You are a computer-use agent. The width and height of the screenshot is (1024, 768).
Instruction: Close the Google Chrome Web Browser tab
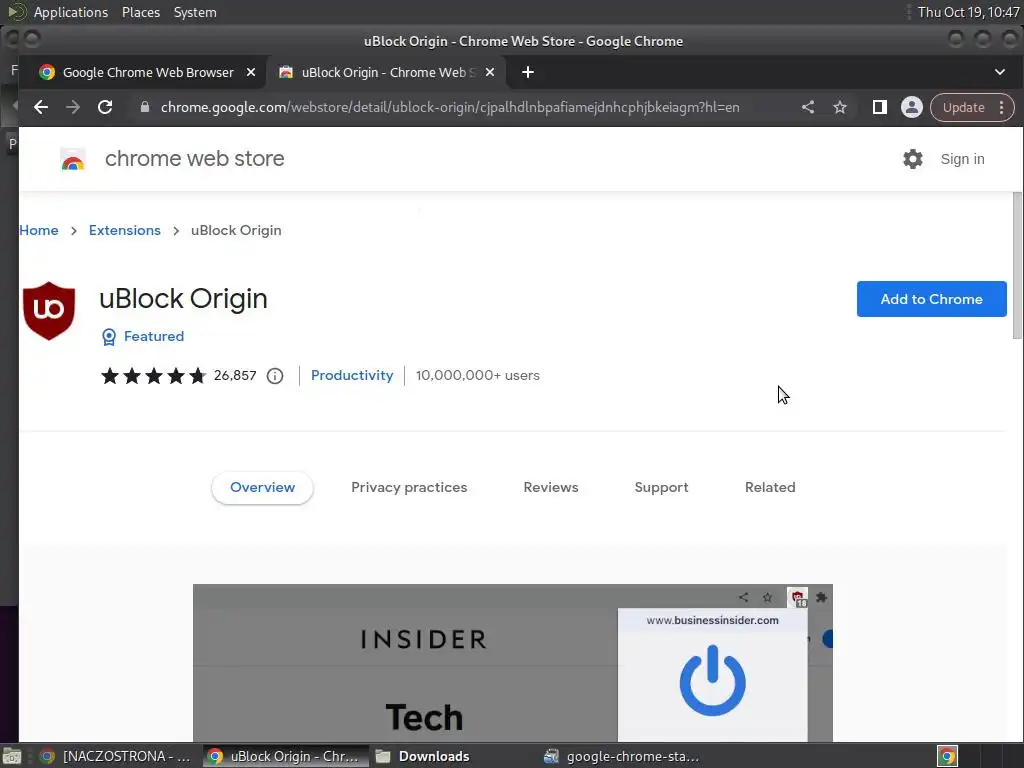pos(251,72)
